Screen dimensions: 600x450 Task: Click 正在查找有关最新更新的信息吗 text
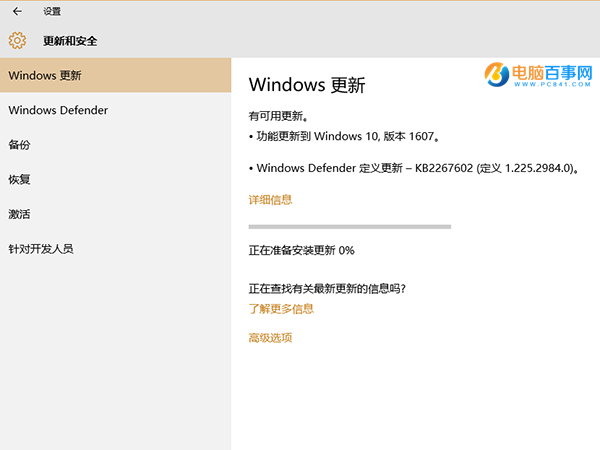pyautogui.click(x=327, y=289)
